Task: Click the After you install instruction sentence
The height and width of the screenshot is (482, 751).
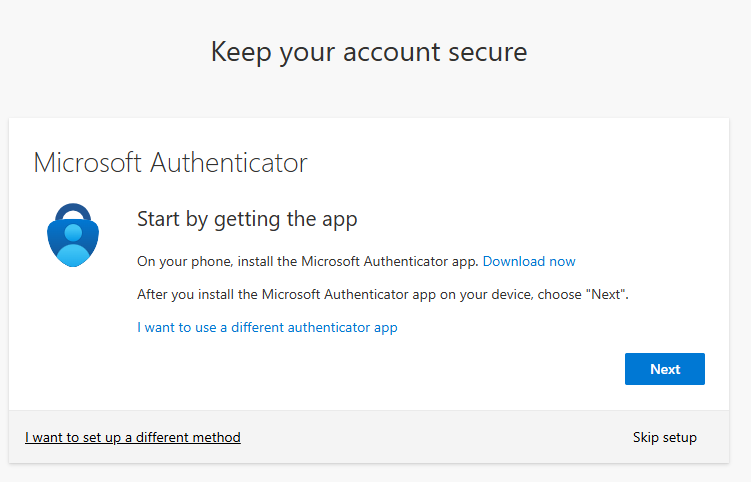Action: pos(383,294)
